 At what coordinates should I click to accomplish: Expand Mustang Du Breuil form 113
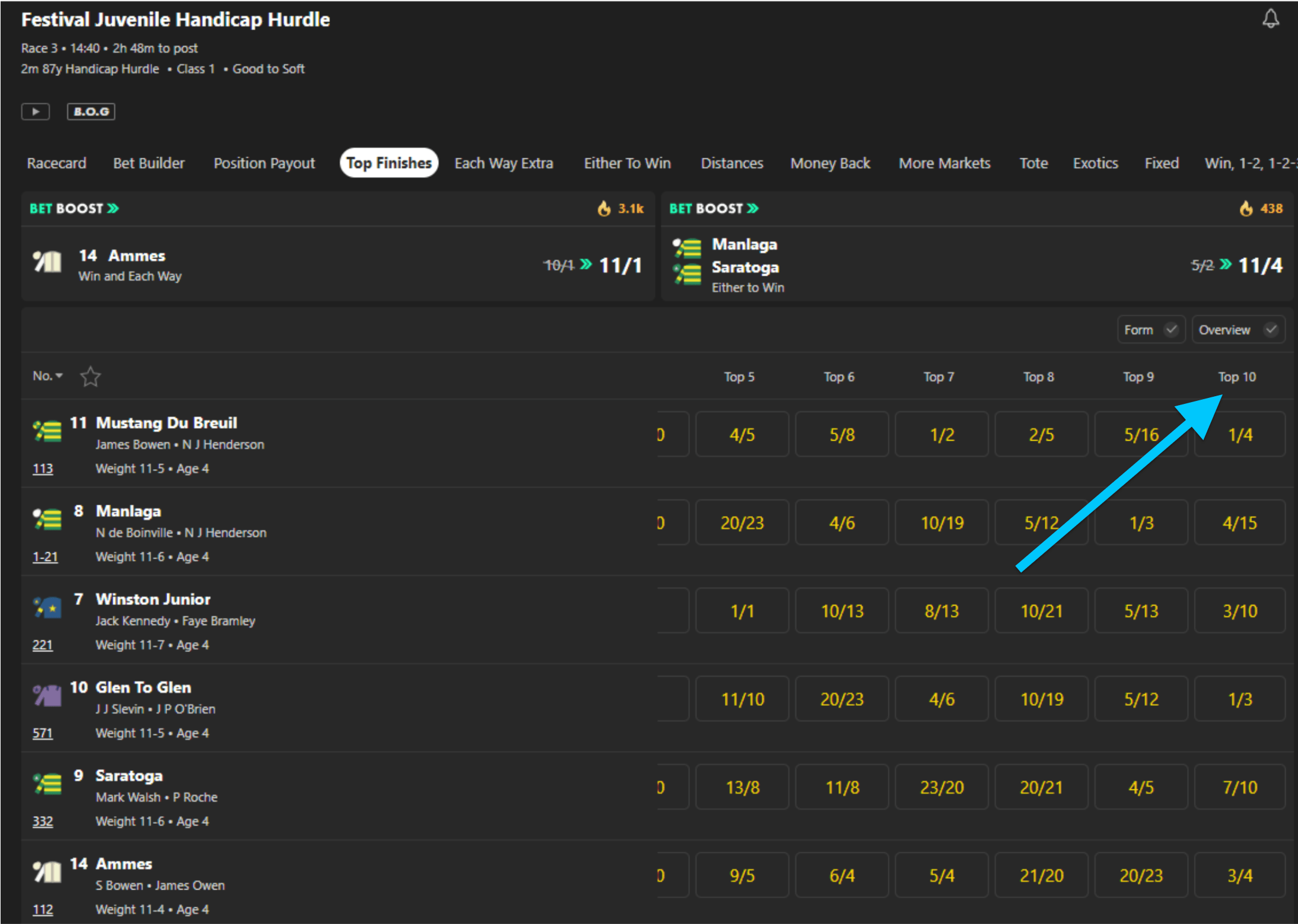[43, 469]
